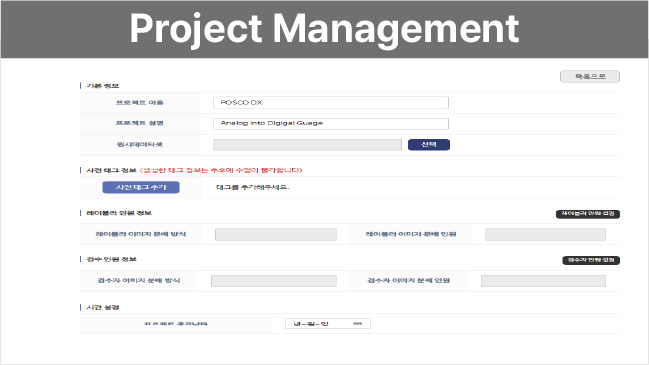Open the calendar icon in date field
The image size is (649, 365).
pos(358,324)
